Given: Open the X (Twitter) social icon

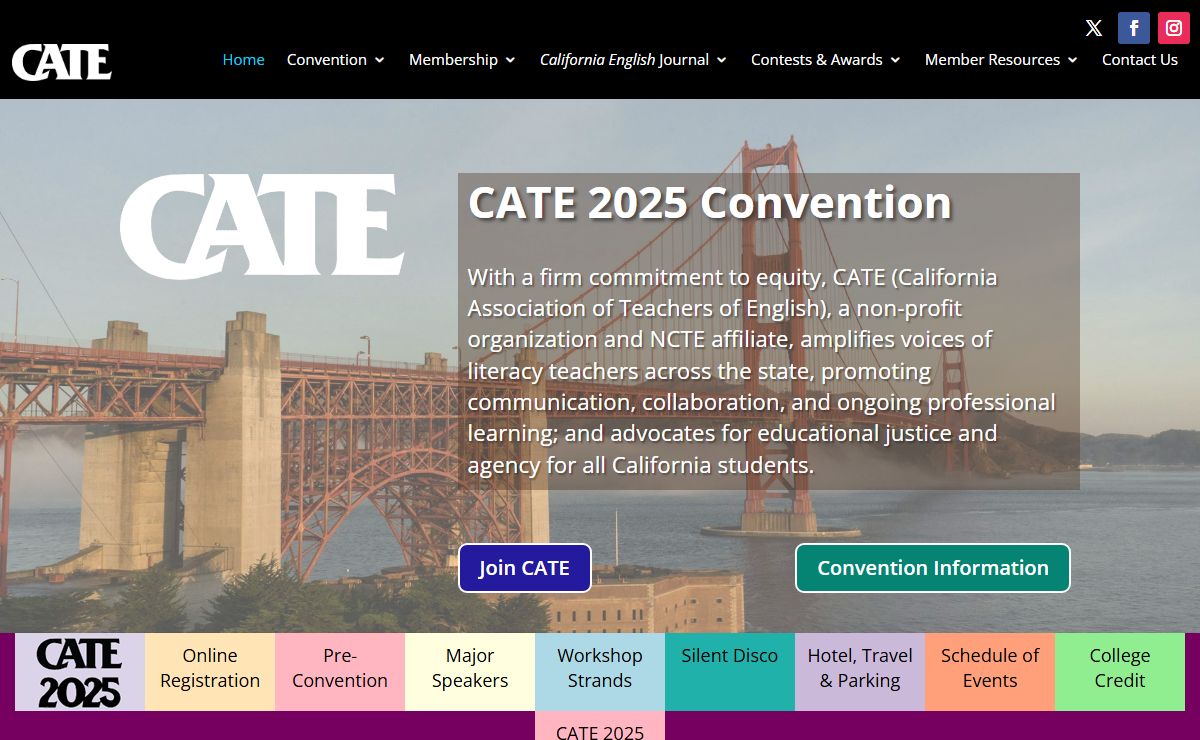Looking at the screenshot, I should pyautogui.click(x=1094, y=28).
